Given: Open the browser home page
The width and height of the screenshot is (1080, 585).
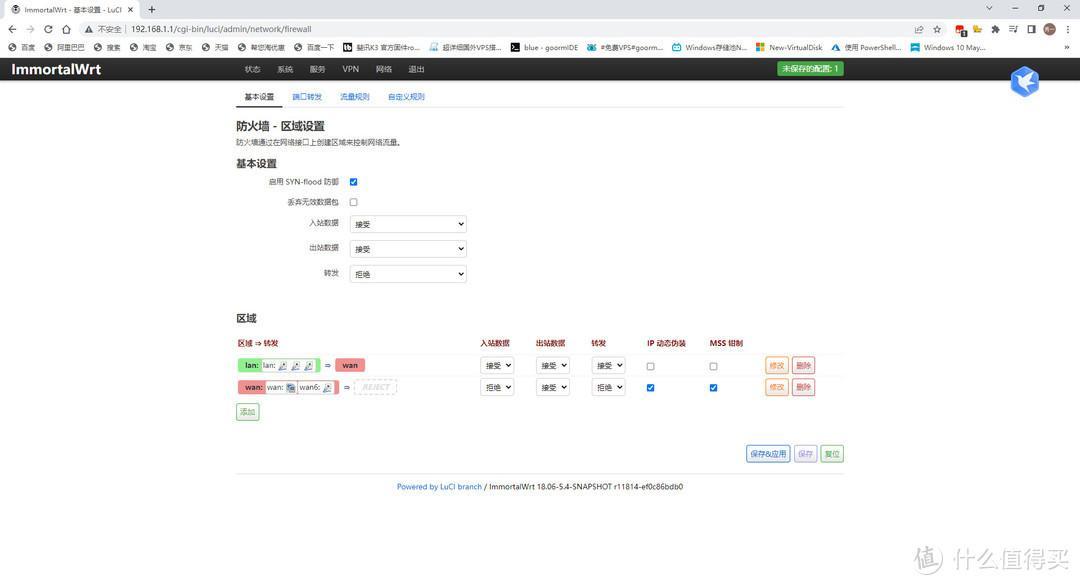Looking at the screenshot, I should pyautogui.click(x=66, y=29).
